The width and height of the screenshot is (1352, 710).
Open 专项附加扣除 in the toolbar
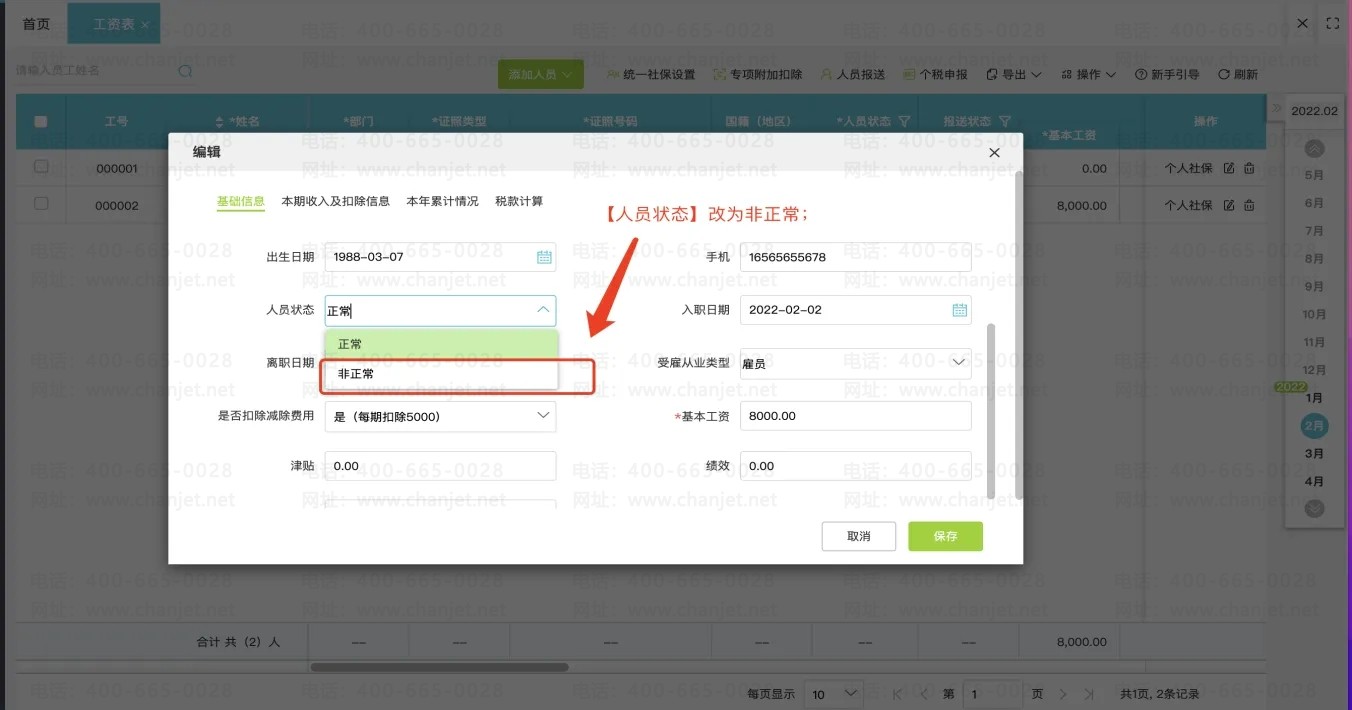coord(757,75)
